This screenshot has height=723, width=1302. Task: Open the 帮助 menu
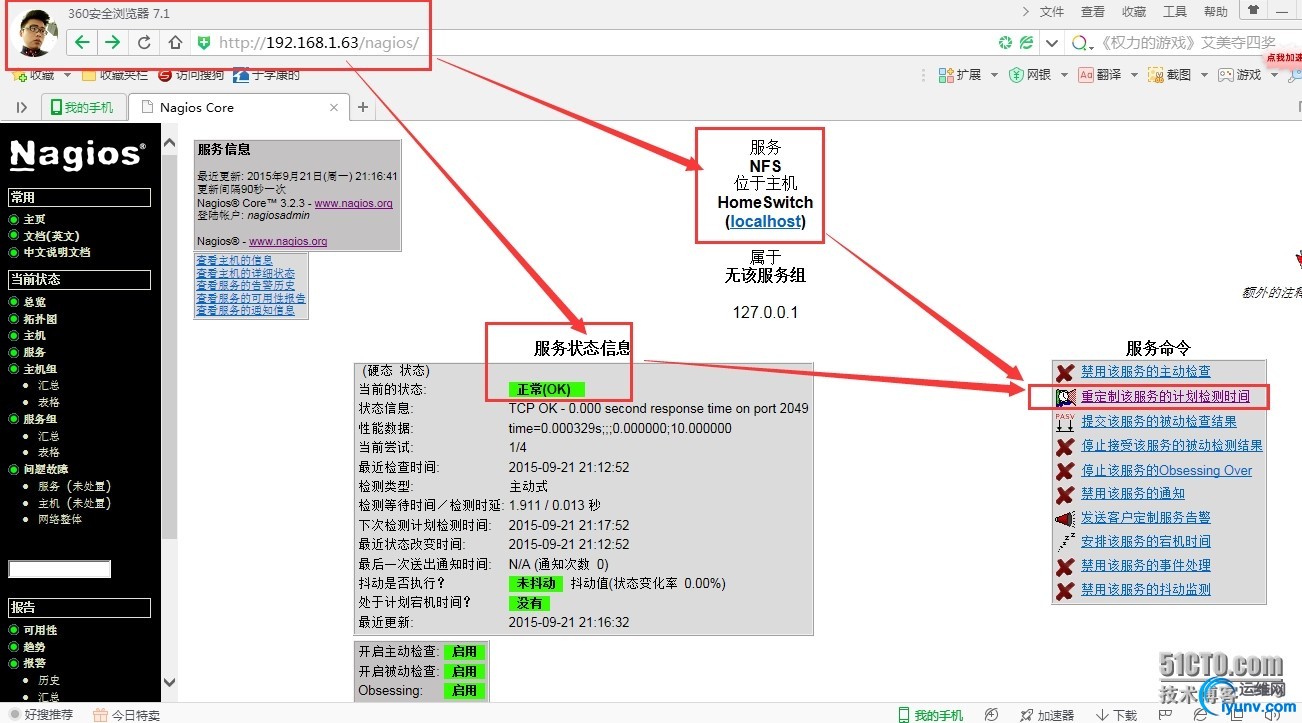click(x=1216, y=11)
